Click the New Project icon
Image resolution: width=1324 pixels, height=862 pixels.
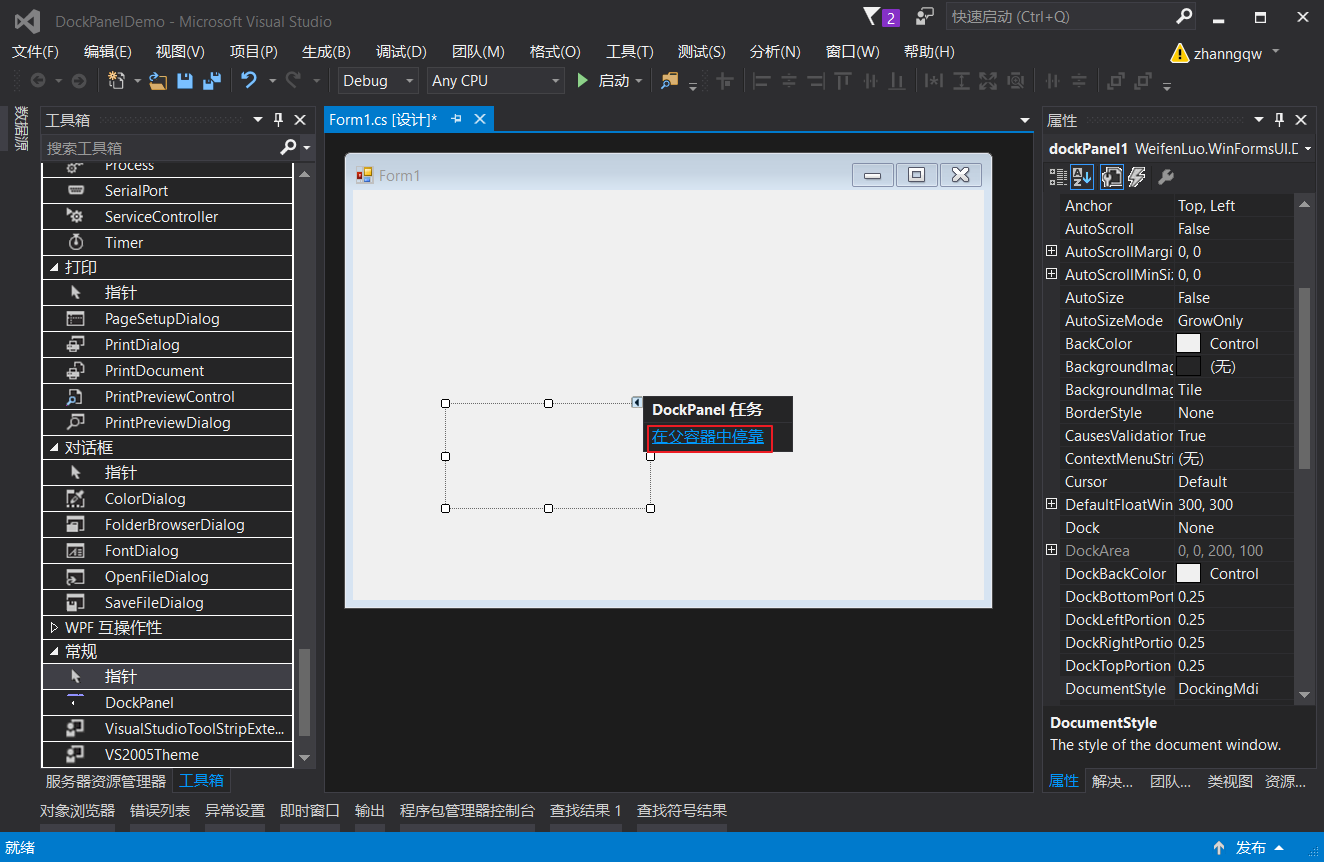pyautogui.click(x=117, y=81)
